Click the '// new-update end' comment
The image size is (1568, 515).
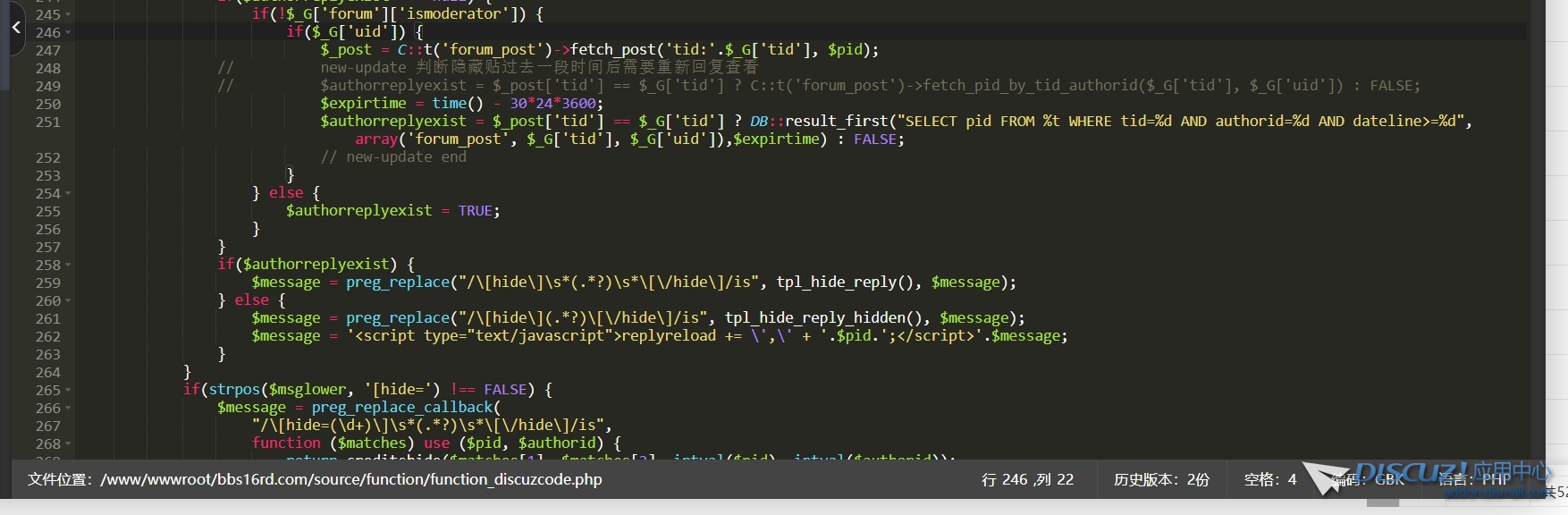coord(393,157)
